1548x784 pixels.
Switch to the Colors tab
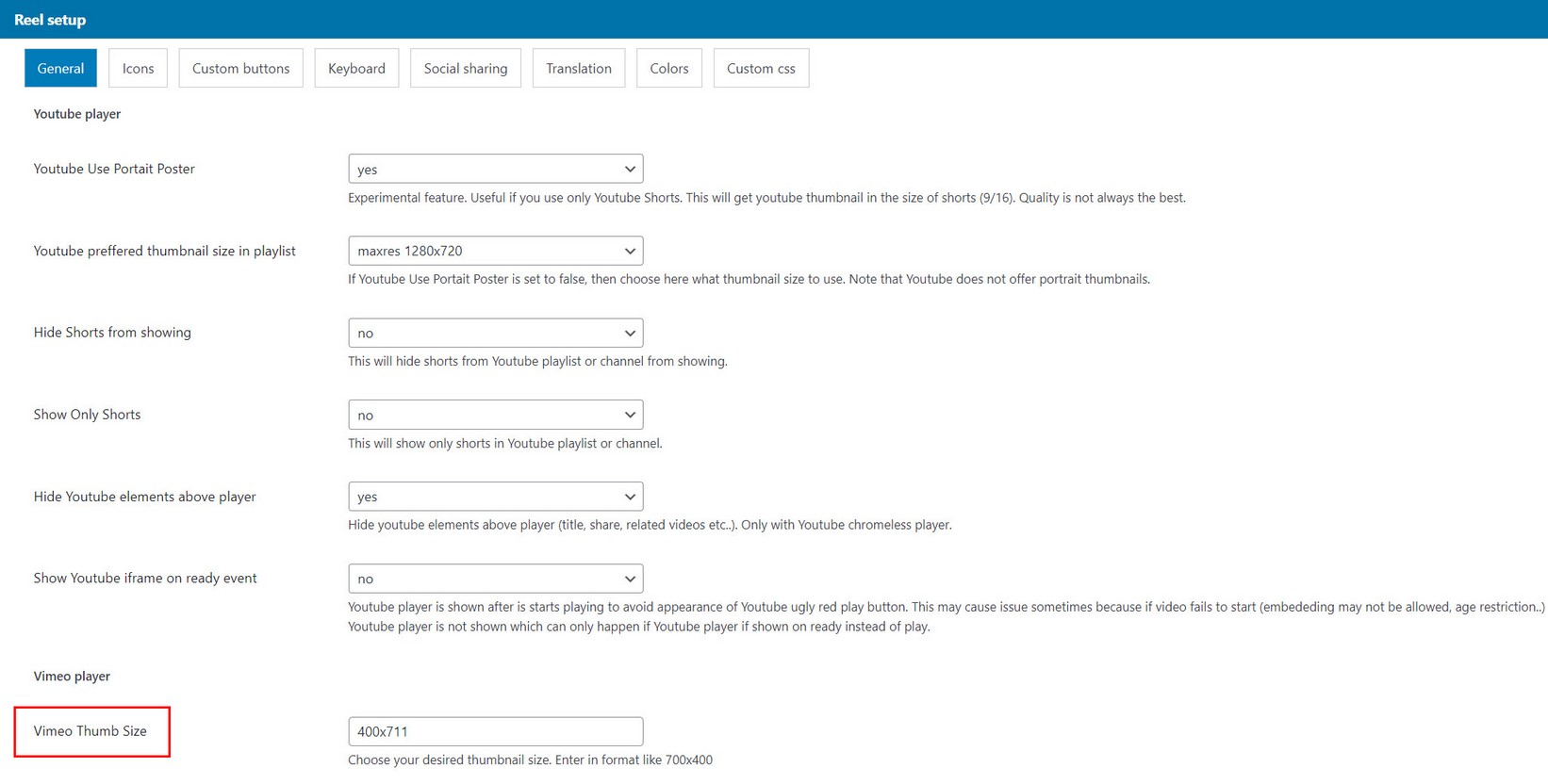[x=668, y=68]
